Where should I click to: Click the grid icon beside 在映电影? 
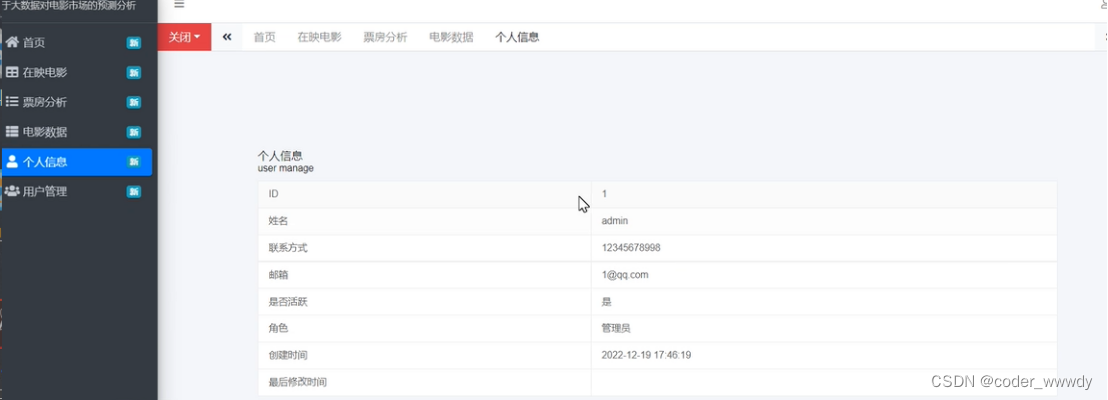click(x=12, y=72)
